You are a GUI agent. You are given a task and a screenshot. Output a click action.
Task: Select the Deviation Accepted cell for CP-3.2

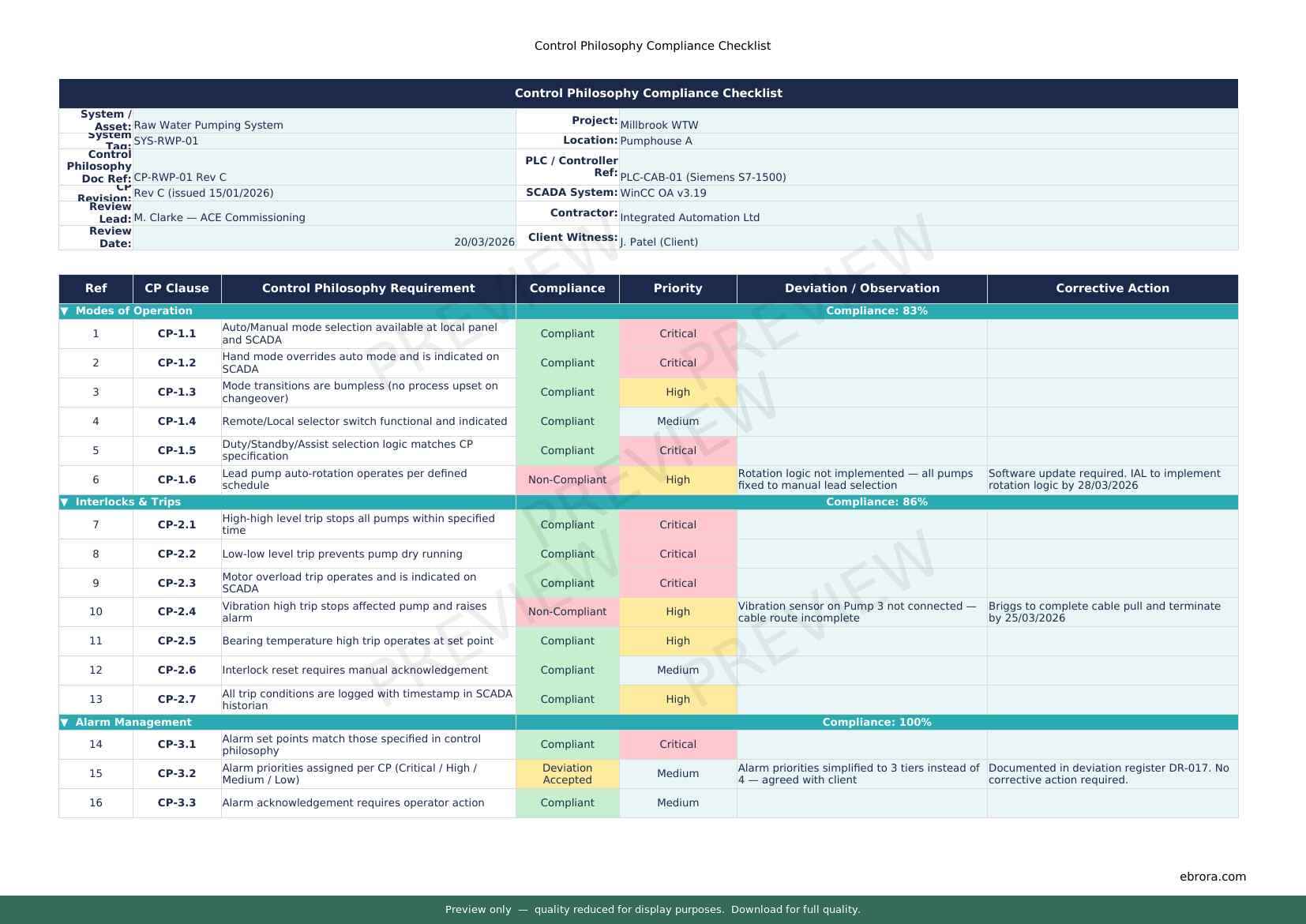coord(567,774)
